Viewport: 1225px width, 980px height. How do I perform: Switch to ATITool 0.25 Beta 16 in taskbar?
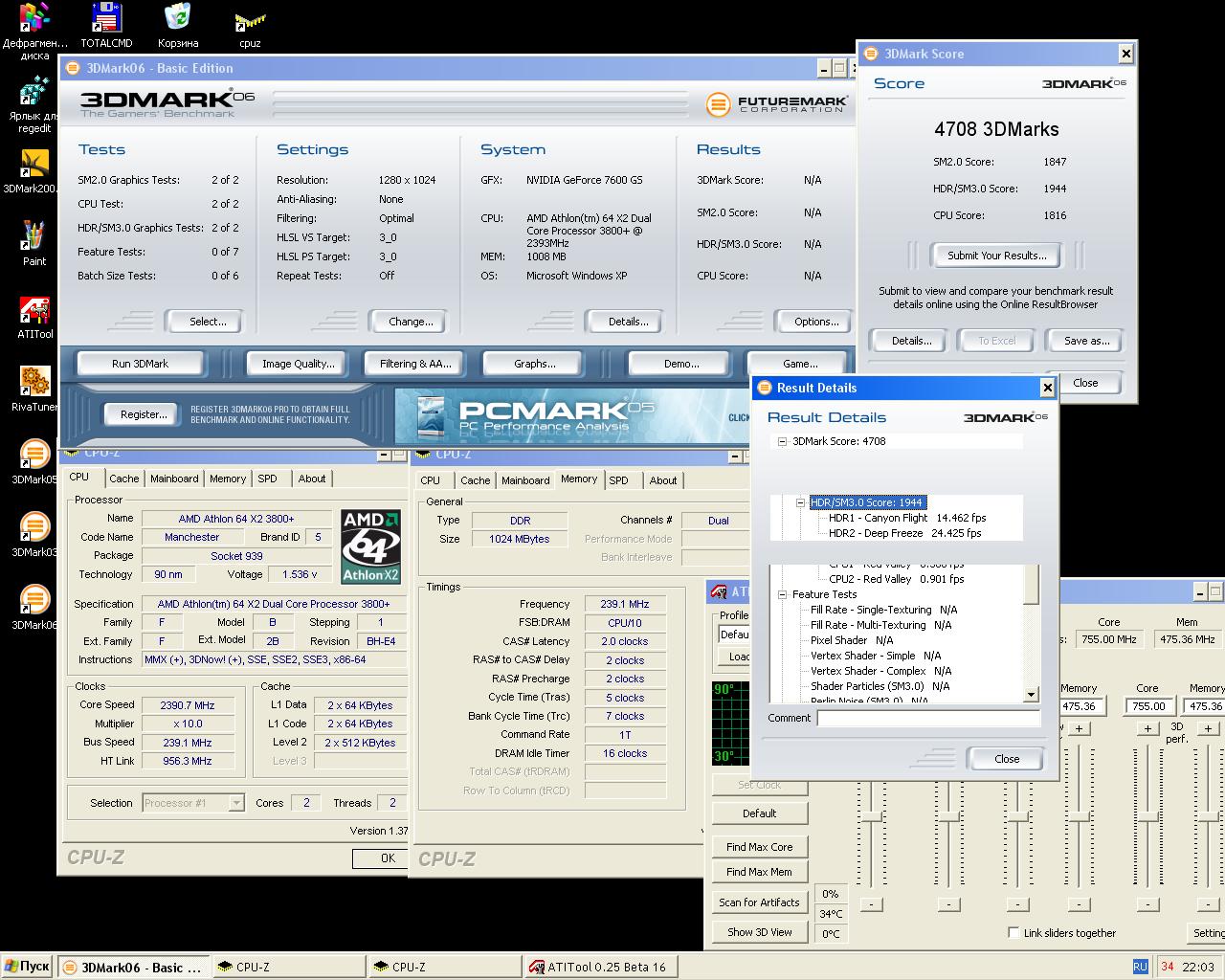603,967
